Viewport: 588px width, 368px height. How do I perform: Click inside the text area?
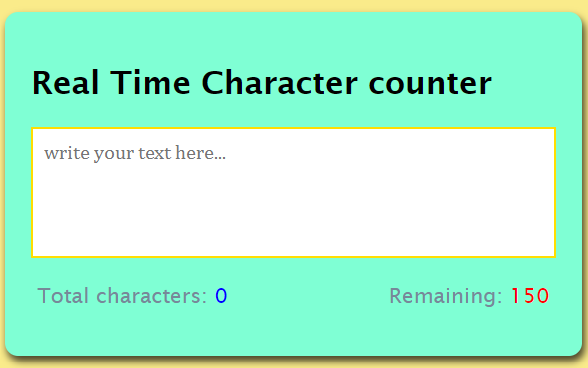[293, 192]
